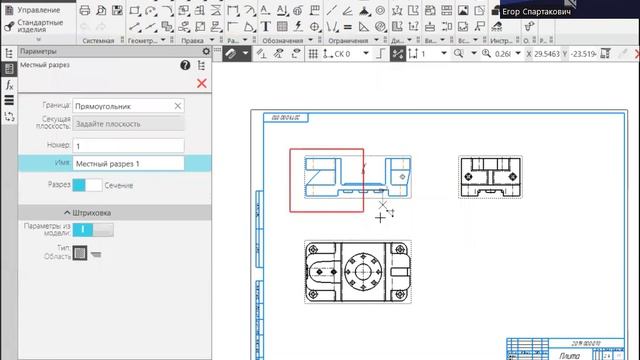
Task: Click the Print icon in System toolbar
Action: [85, 10]
